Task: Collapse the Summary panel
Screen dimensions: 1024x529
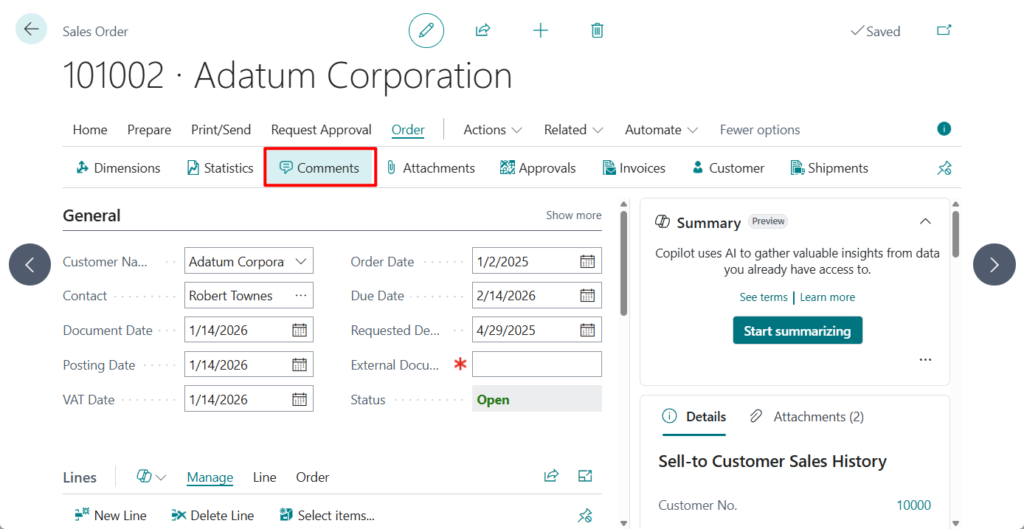Action: (925, 221)
